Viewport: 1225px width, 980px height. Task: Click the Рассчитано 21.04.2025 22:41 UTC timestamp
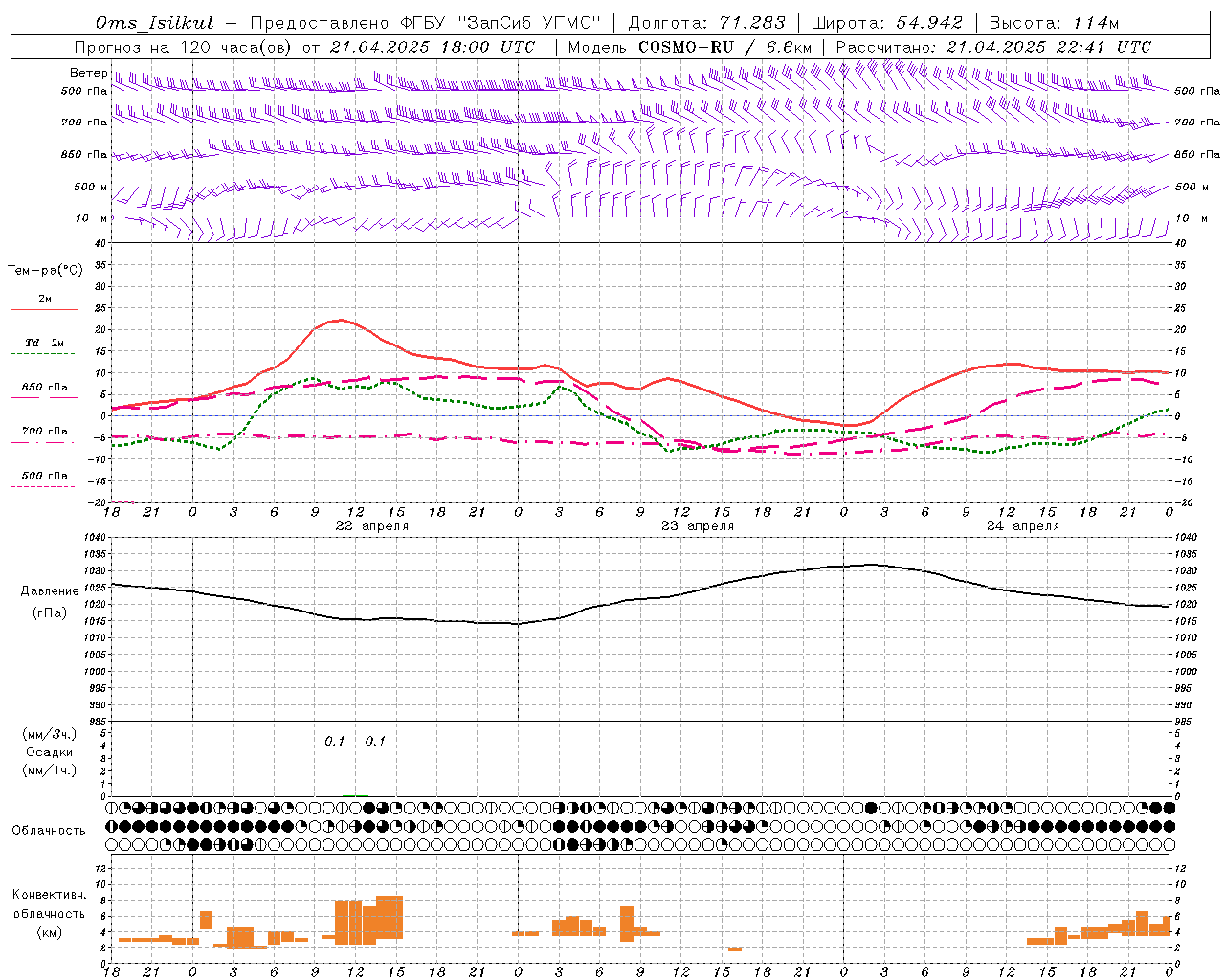(x=992, y=47)
